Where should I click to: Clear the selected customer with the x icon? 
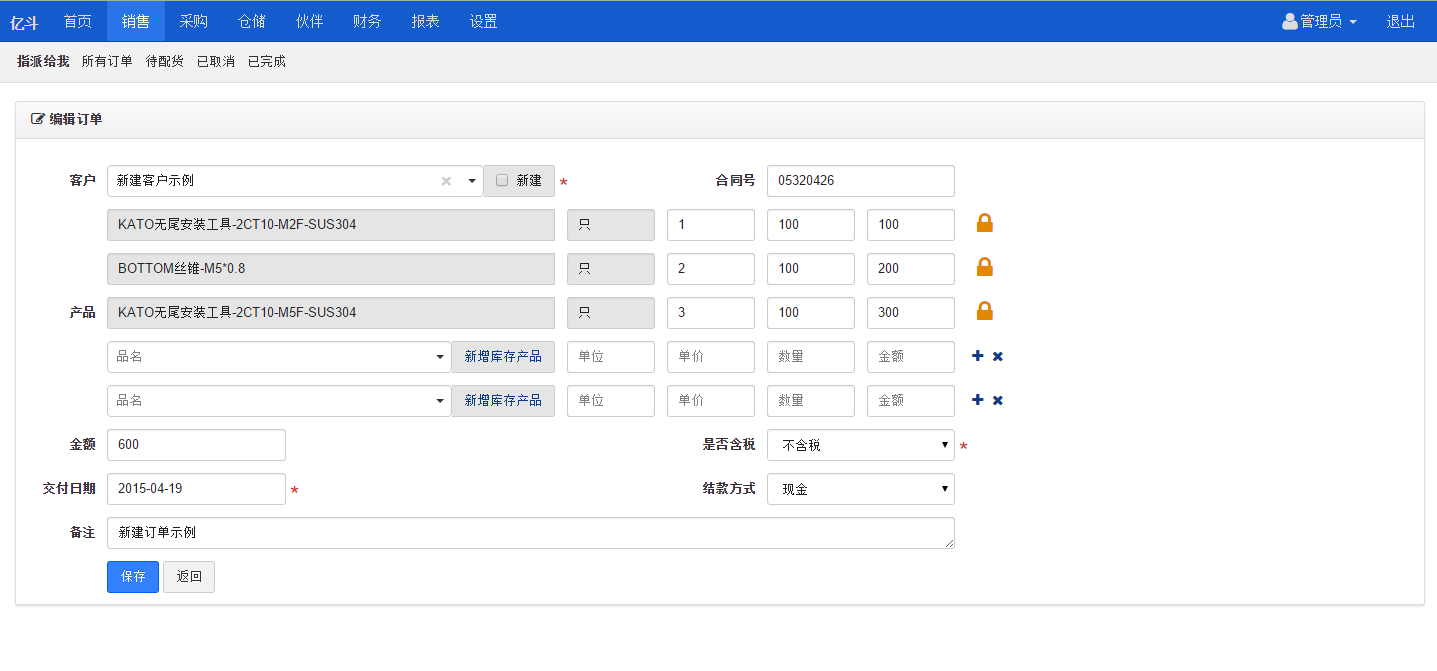click(446, 181)
